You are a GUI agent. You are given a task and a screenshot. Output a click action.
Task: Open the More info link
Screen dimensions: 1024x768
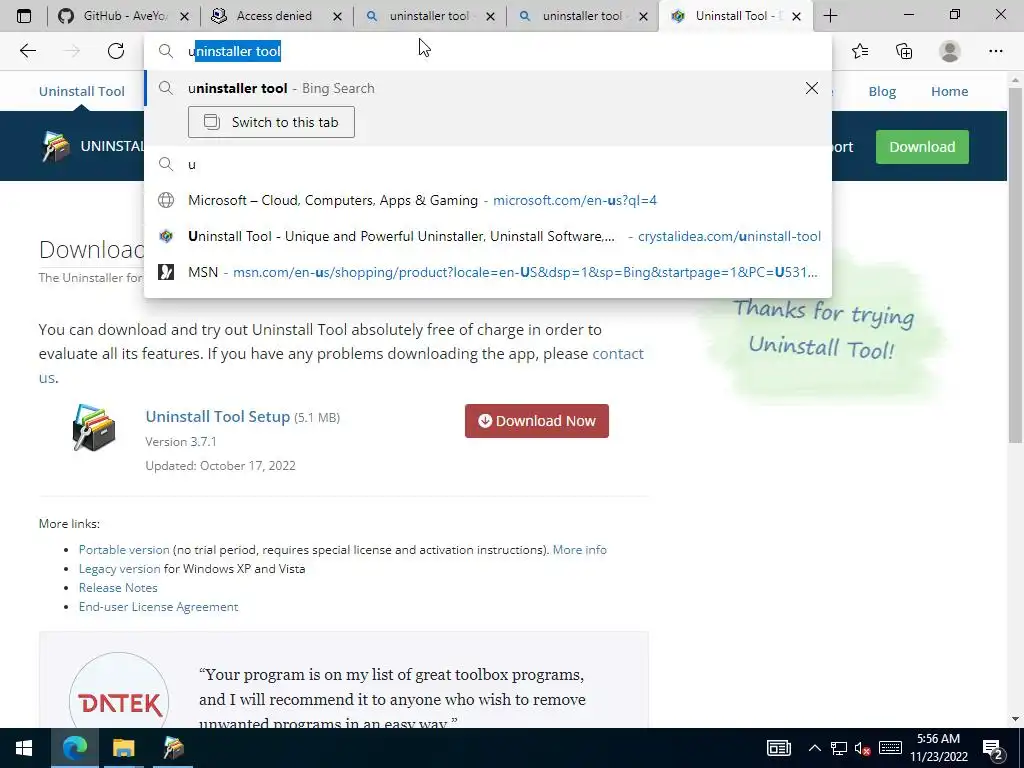coord(579,550)
